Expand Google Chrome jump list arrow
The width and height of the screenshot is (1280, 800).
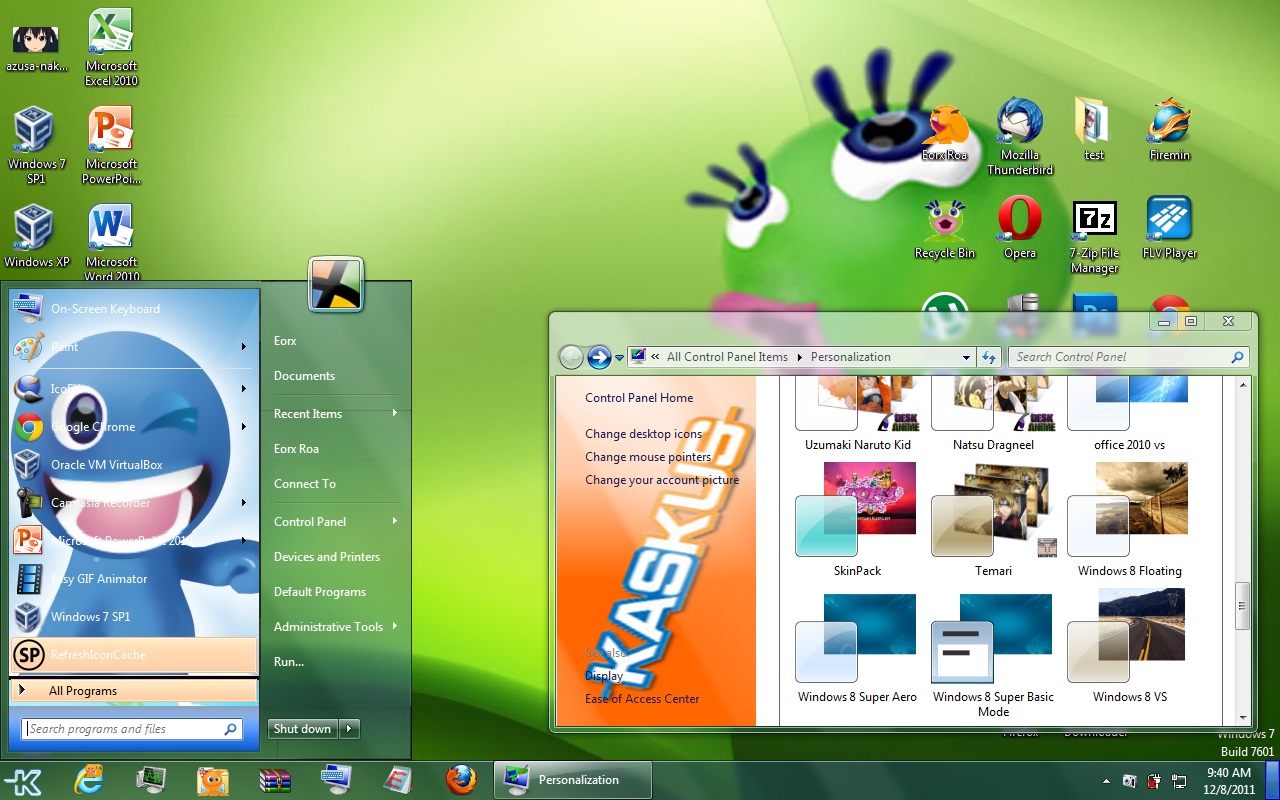[x=243, y=427]
